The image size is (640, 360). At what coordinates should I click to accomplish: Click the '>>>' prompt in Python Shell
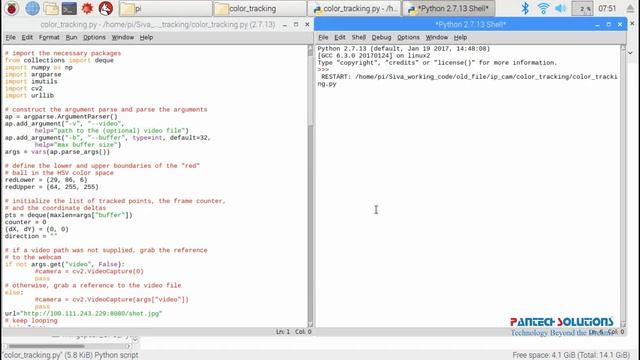[x=323, y=70]
